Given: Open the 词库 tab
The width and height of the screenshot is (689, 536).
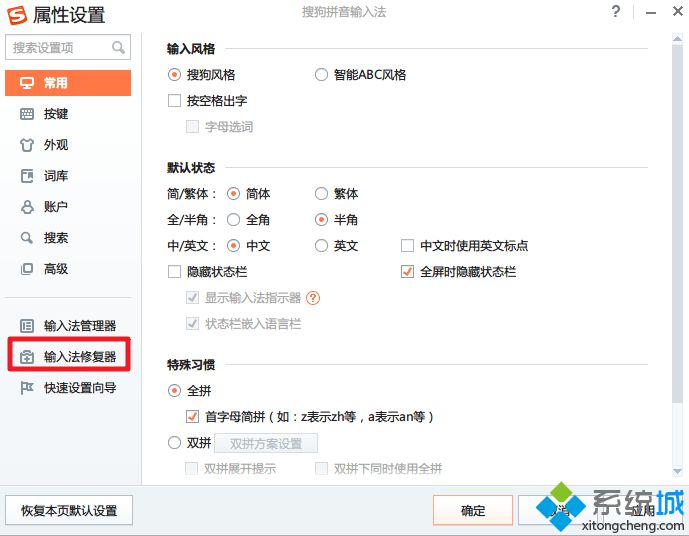Looking at the screenshot, I should click(x=68, y=176).
